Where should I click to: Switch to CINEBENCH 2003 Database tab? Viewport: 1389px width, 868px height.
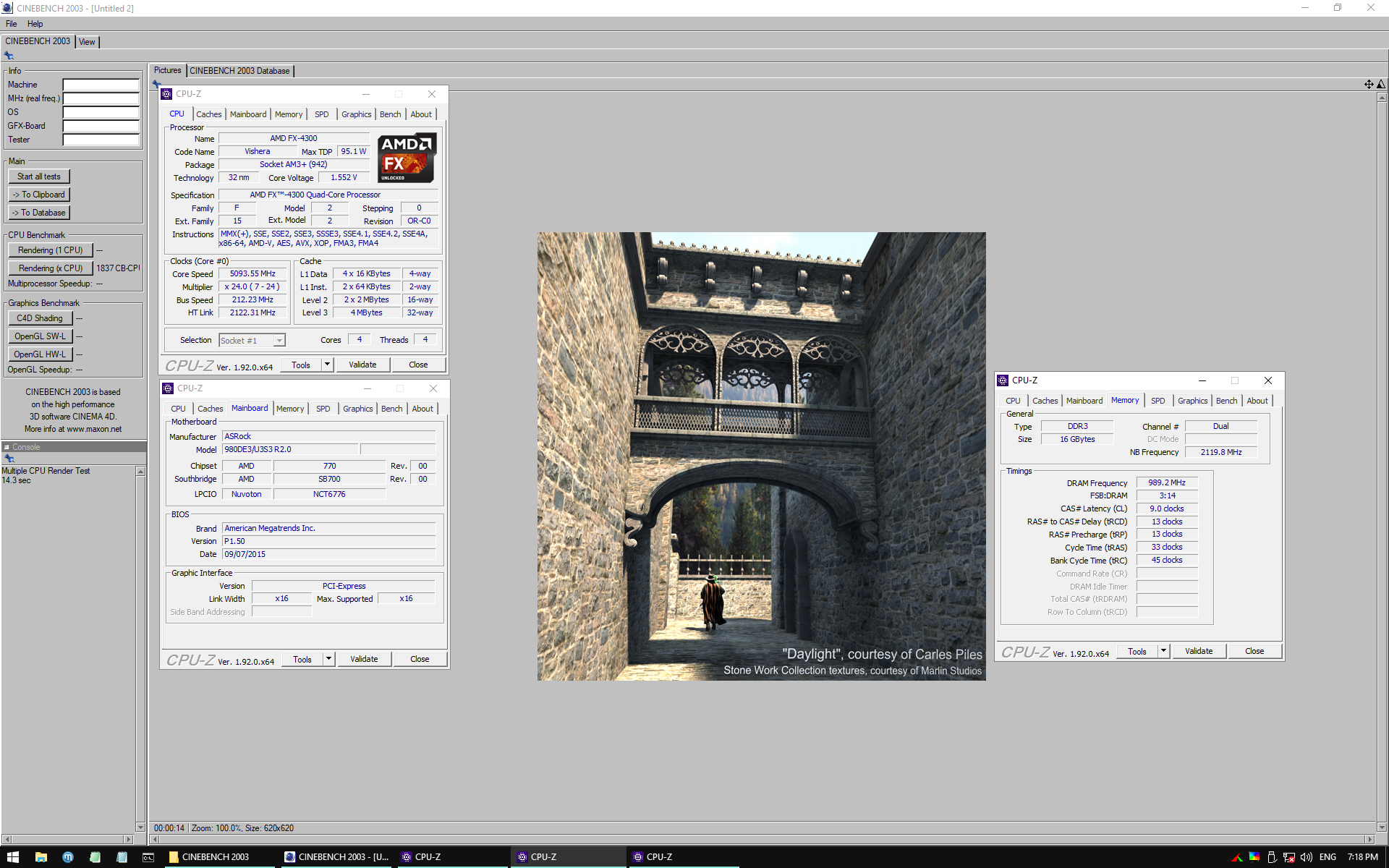coord(239,71)
